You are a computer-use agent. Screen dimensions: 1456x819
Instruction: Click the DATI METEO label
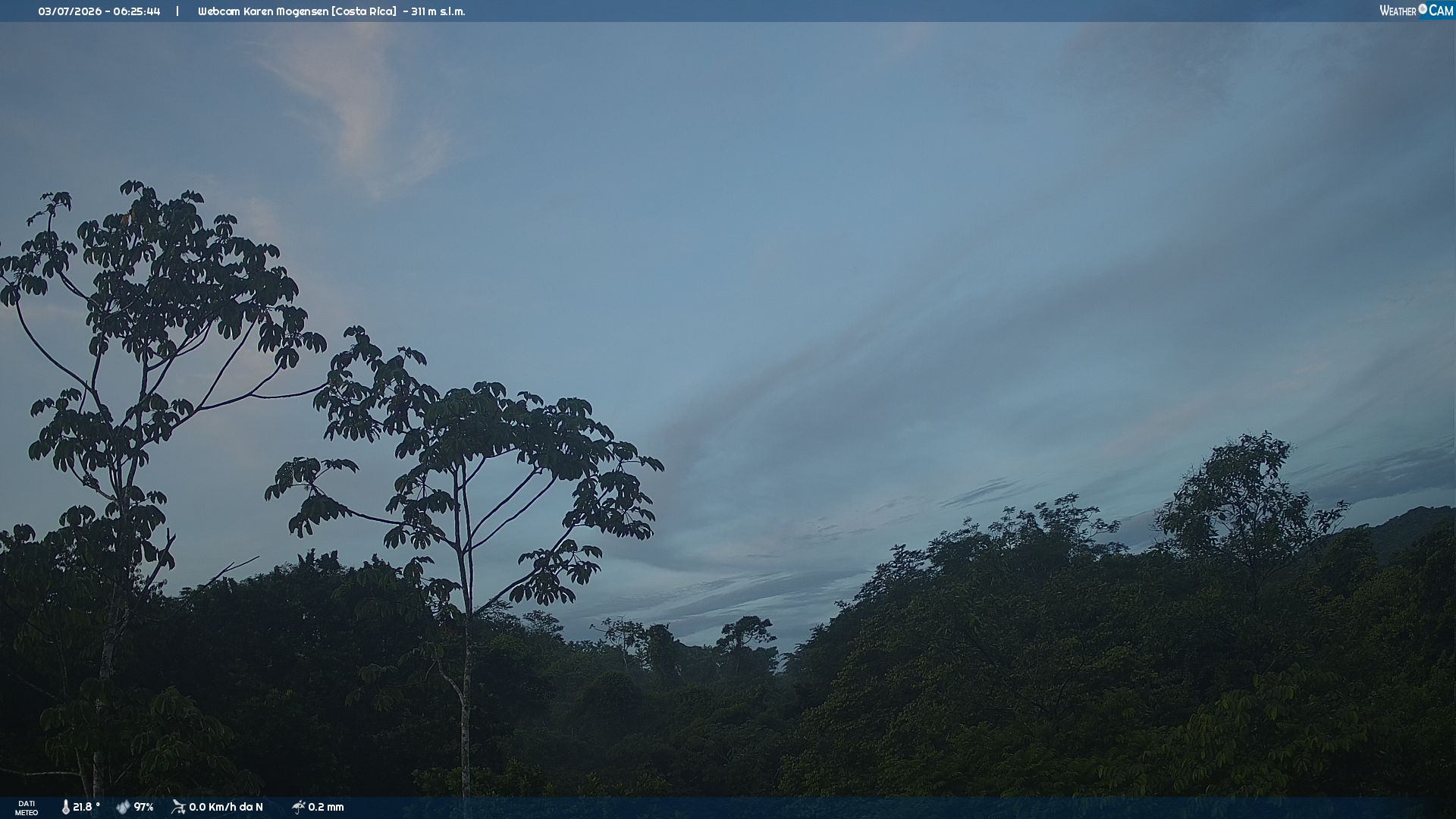(x=27, y=808)
